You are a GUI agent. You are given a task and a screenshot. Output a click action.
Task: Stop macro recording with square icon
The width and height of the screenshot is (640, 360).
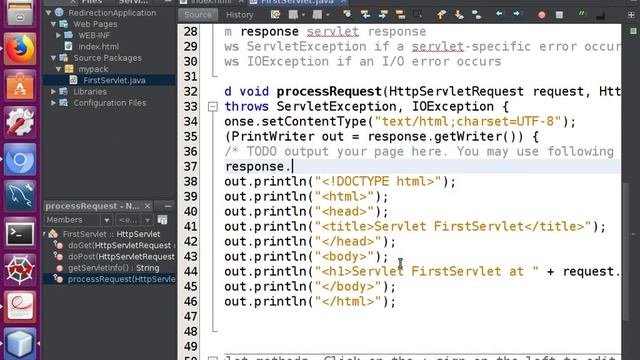[x=559, y=15]
